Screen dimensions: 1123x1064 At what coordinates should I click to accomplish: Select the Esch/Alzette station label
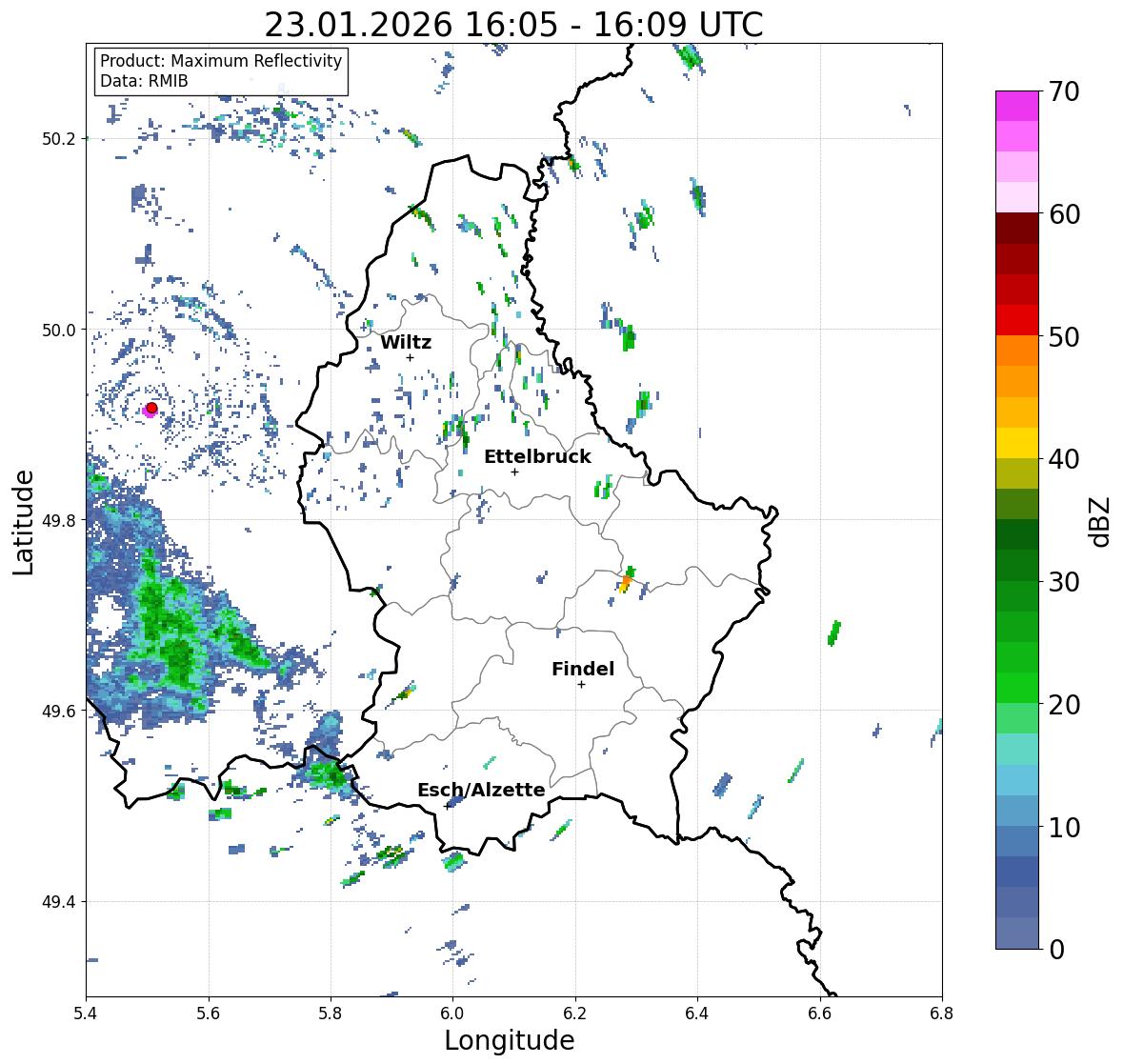pyautogui.click(x=481, y=790)
